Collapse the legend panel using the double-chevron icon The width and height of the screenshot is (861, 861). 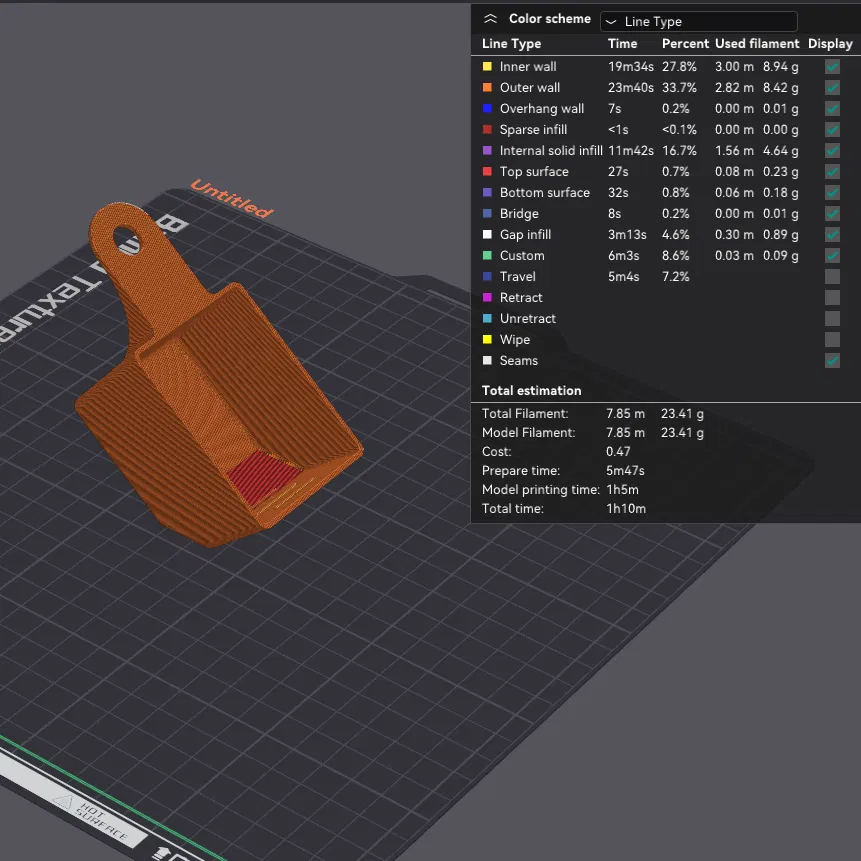(490, 19)
